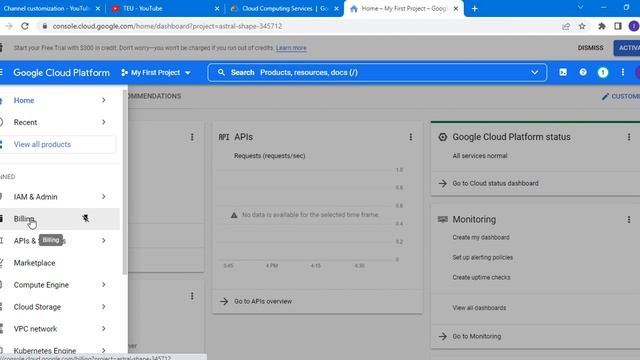Click Create my dashboard link

481,238
